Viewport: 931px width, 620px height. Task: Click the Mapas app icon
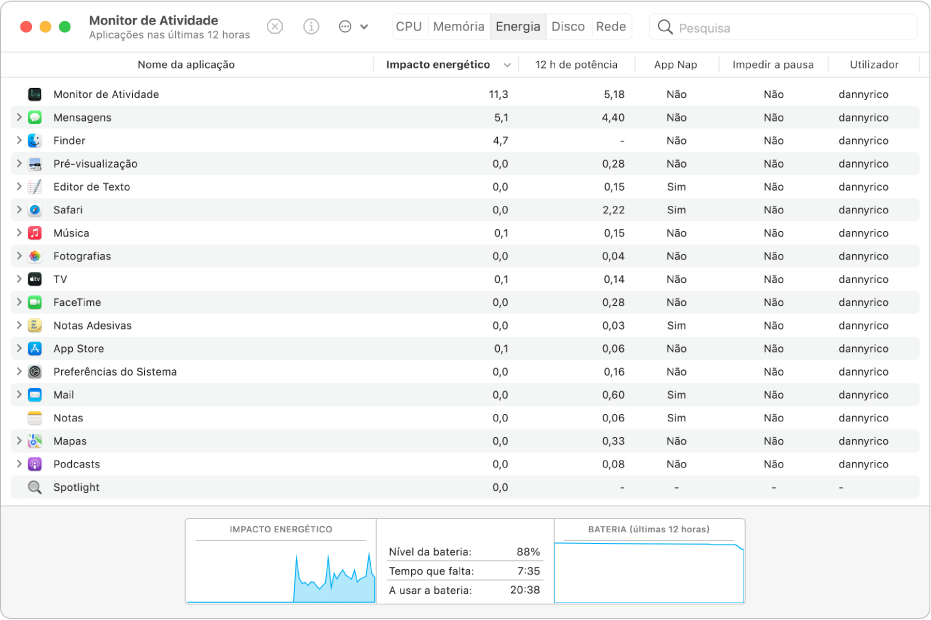point(35,441)
